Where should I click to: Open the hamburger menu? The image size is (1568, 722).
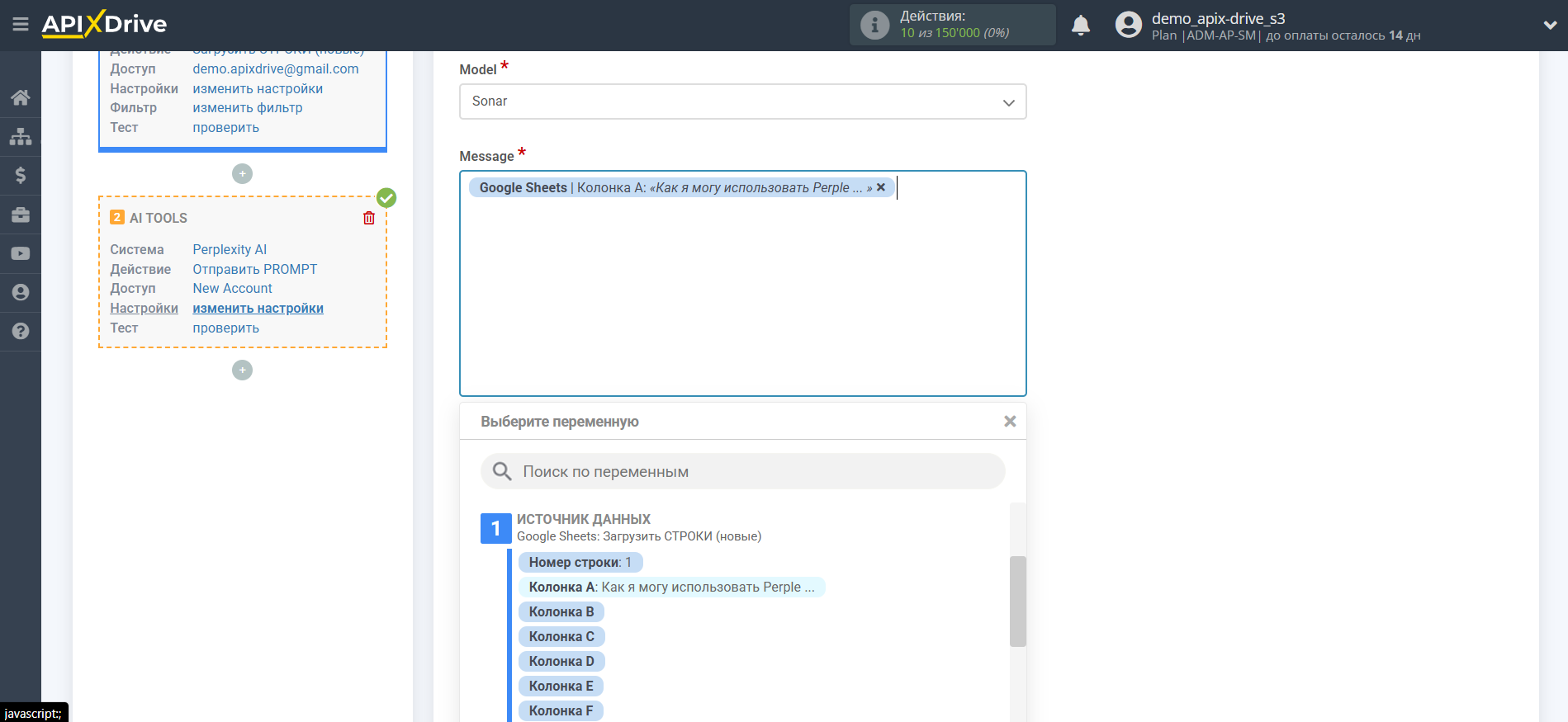click(x=21, y=25)
